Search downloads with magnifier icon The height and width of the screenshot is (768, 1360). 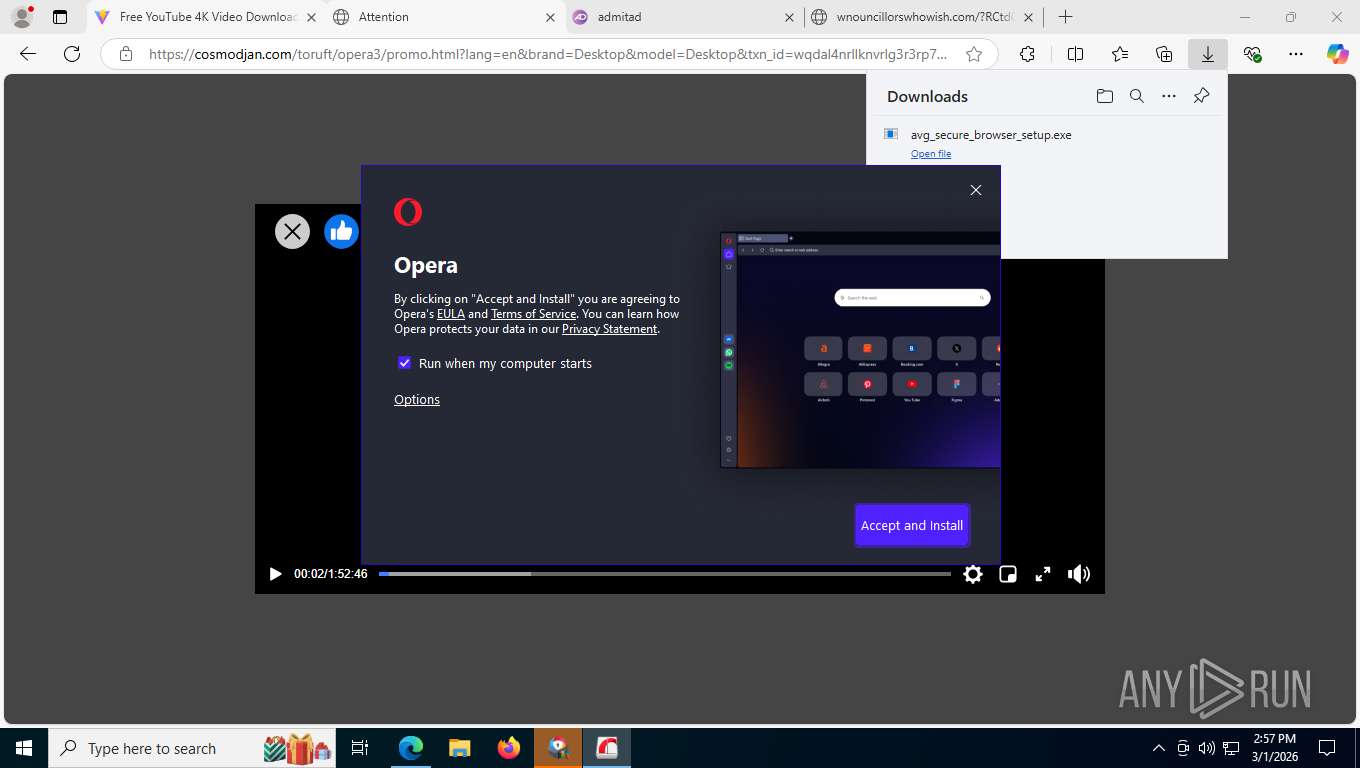tap(1136, 96)
